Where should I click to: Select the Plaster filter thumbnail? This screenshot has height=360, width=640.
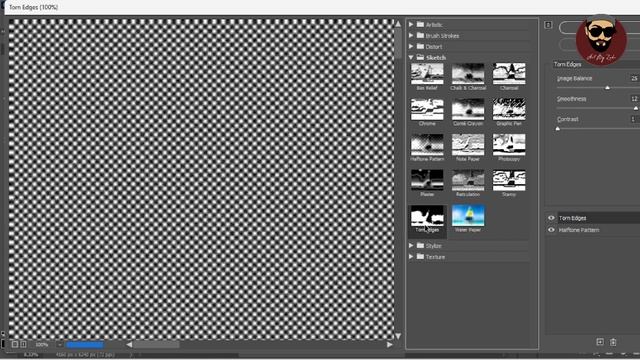coord(427,180)
